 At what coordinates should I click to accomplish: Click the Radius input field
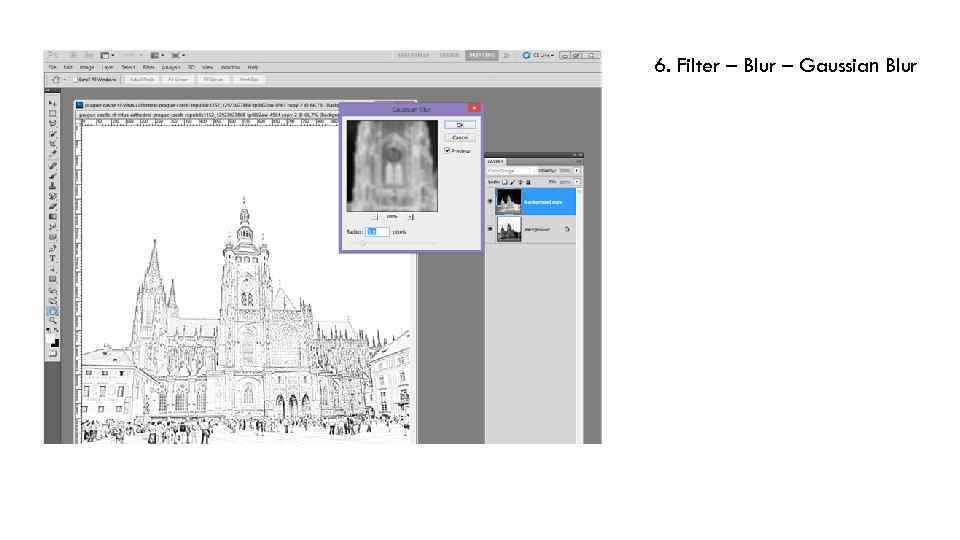pyautogui.click(x=377, y=231)
